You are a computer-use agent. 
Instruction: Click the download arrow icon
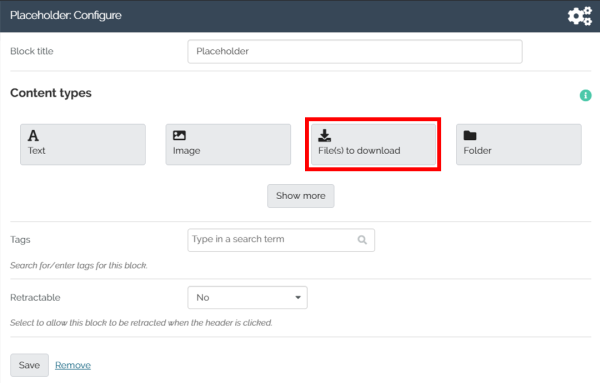coord(324,135)
